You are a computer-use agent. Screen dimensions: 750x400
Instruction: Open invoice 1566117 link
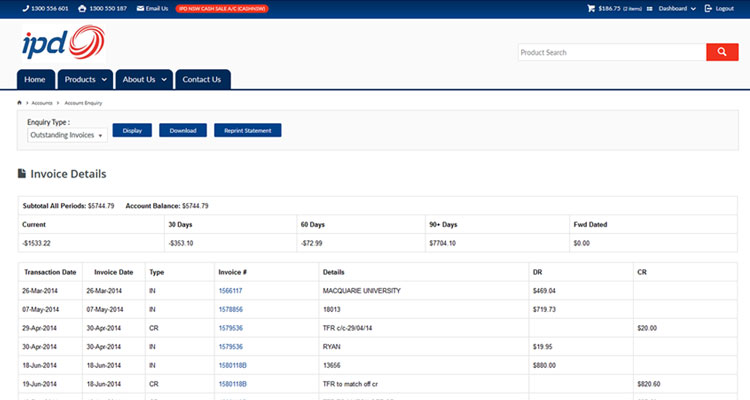[x=230, y=291]
